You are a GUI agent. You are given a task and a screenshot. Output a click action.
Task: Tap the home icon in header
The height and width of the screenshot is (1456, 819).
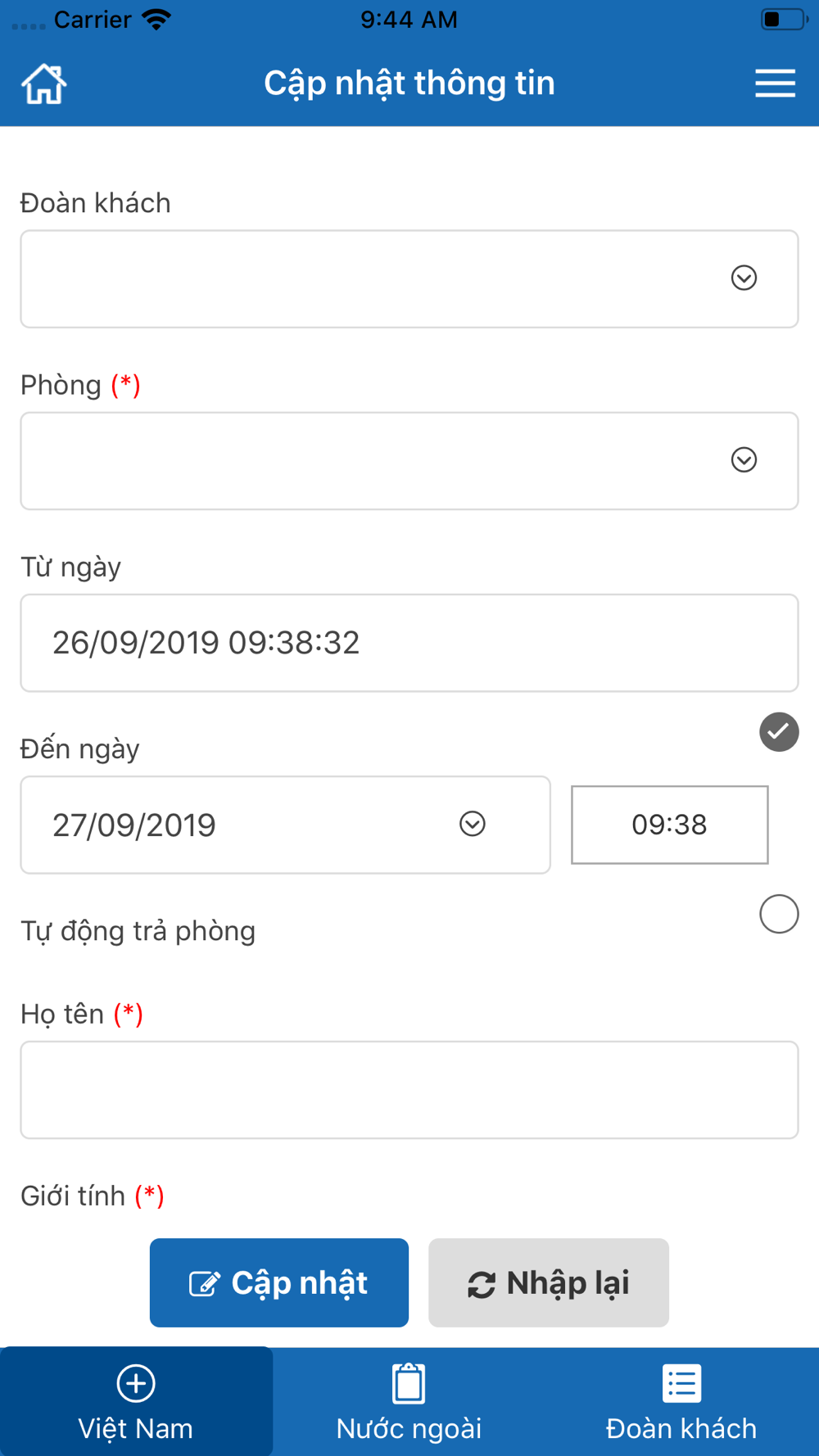click(x=44, y=84)
